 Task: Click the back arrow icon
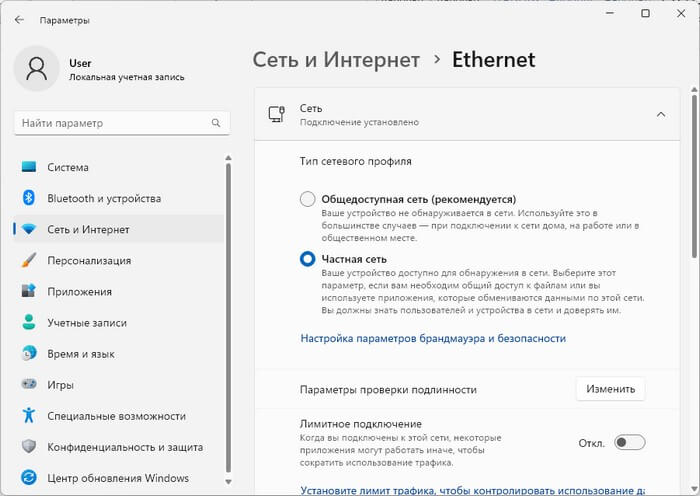pyautogui.click(x=19, y=20)
